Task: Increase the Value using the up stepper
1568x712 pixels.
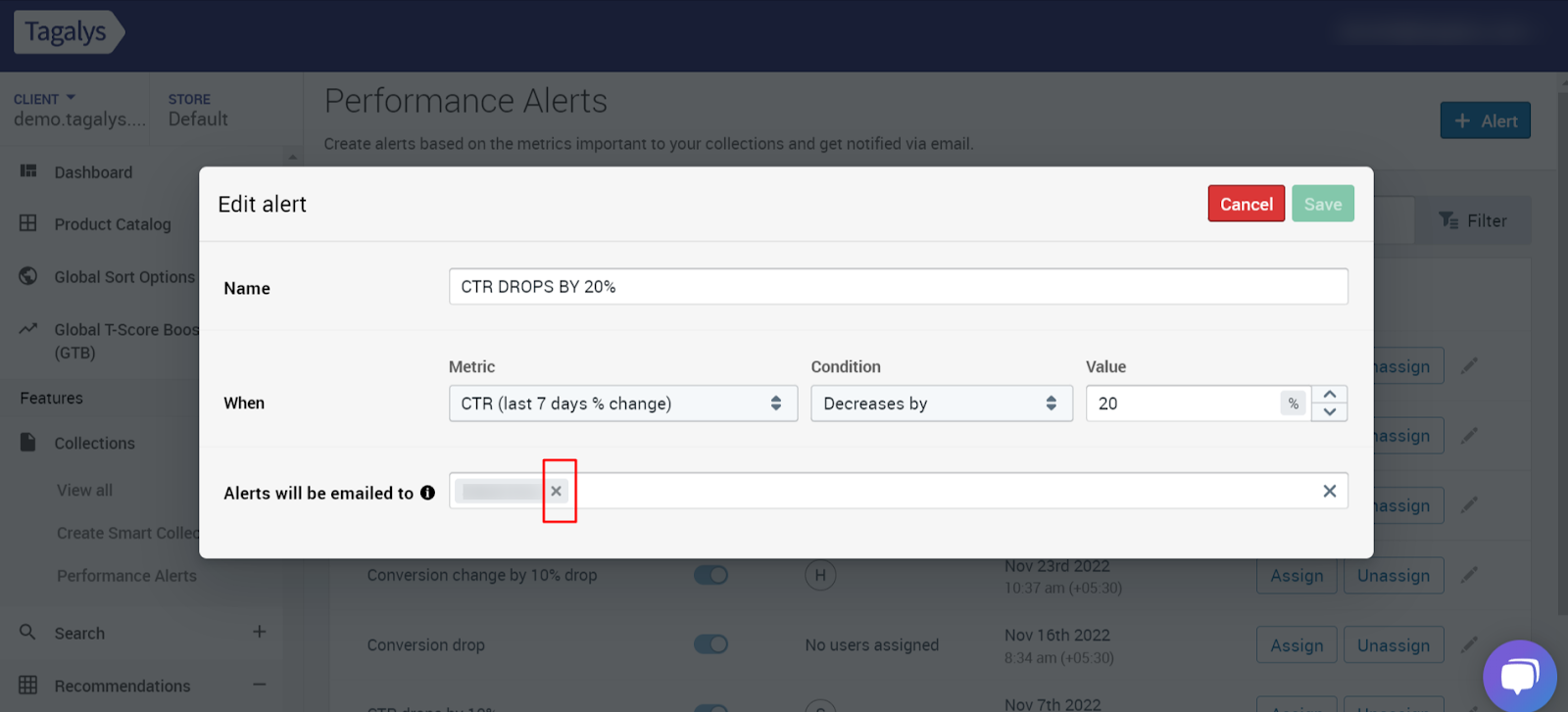Action: pyautogui.click(x=1330, y=394)
